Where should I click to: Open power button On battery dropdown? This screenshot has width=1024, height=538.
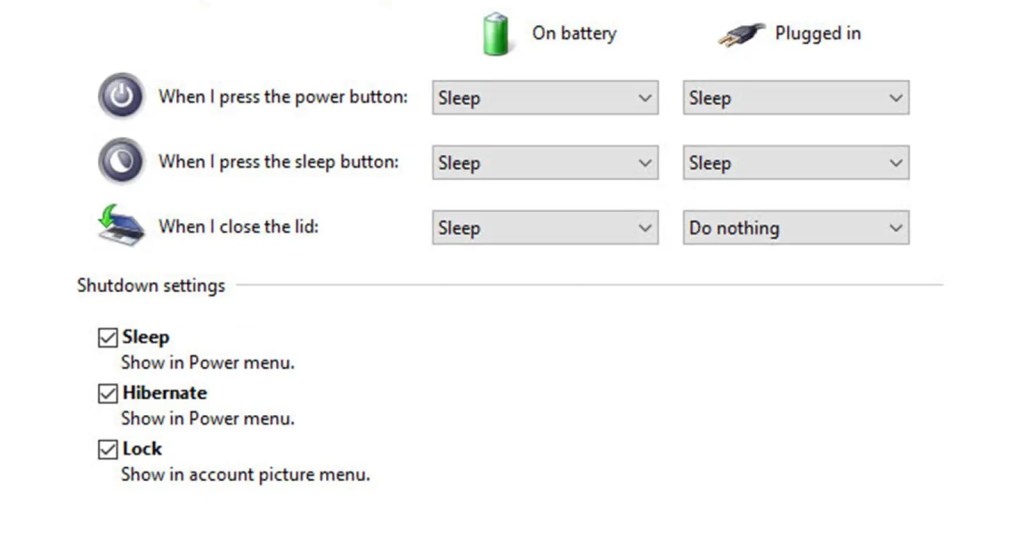[545, 98]
